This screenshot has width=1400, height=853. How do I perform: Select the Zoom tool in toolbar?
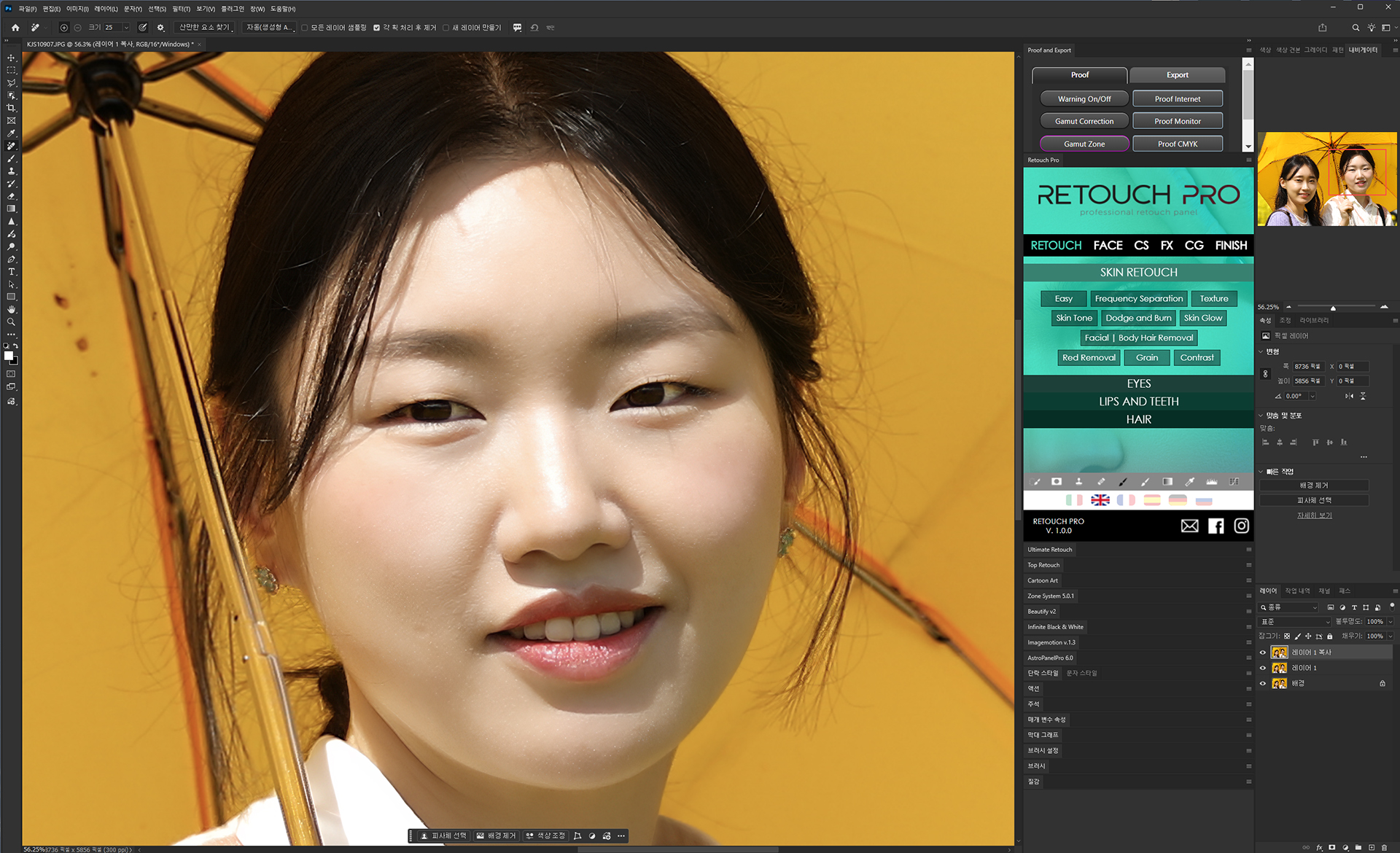(11, 322)
